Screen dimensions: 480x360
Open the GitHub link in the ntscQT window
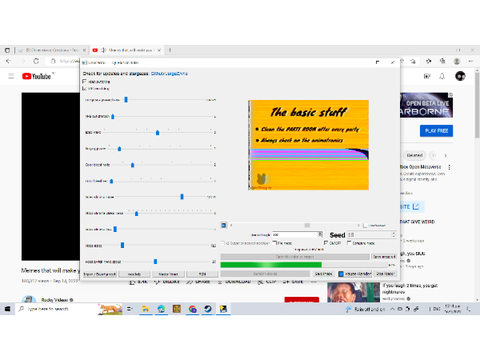click(x=169, y=73)
